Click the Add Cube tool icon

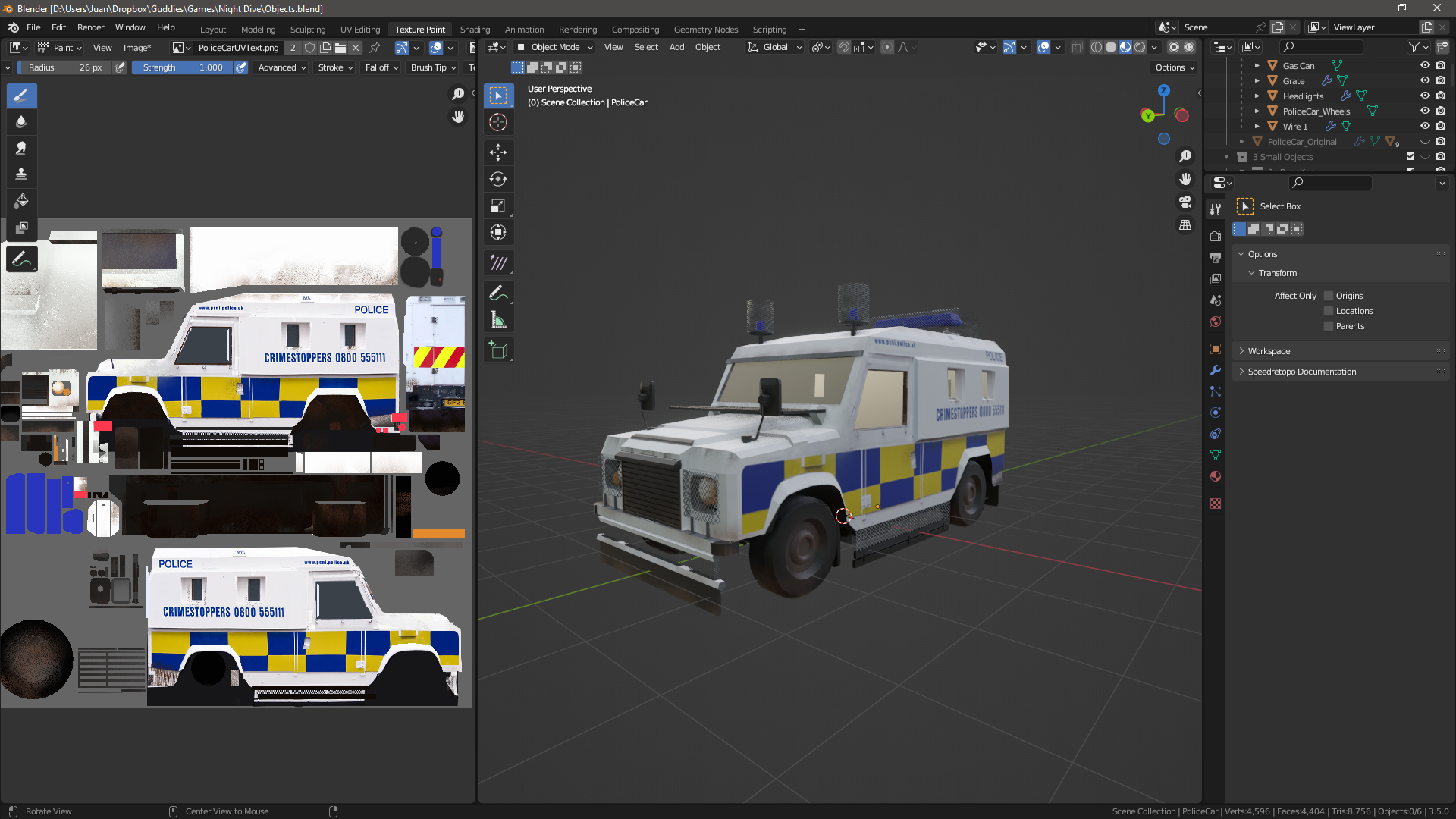pyautogui.click(x=498, y=350)
